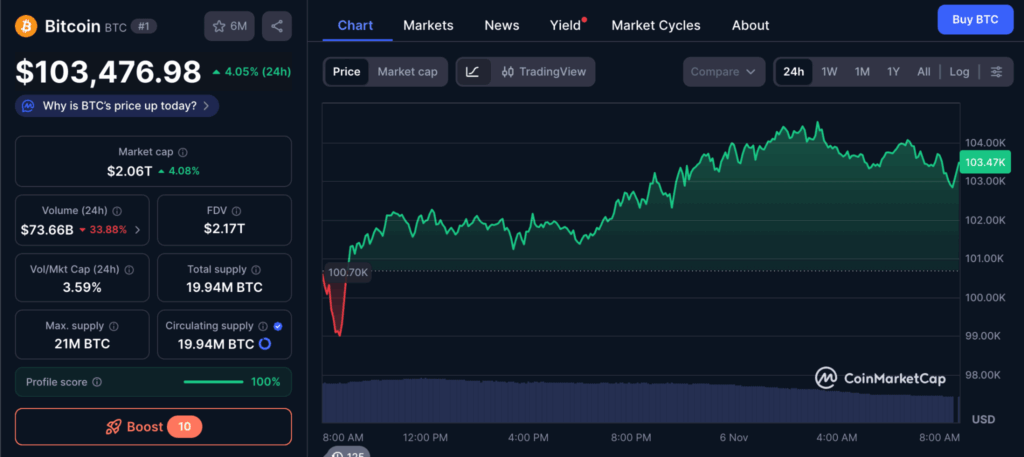Image resolution: width=1024 pixels, height=457 pixels.
Task: Switch to the Markets tab
Action: click(x=428, y=25)
